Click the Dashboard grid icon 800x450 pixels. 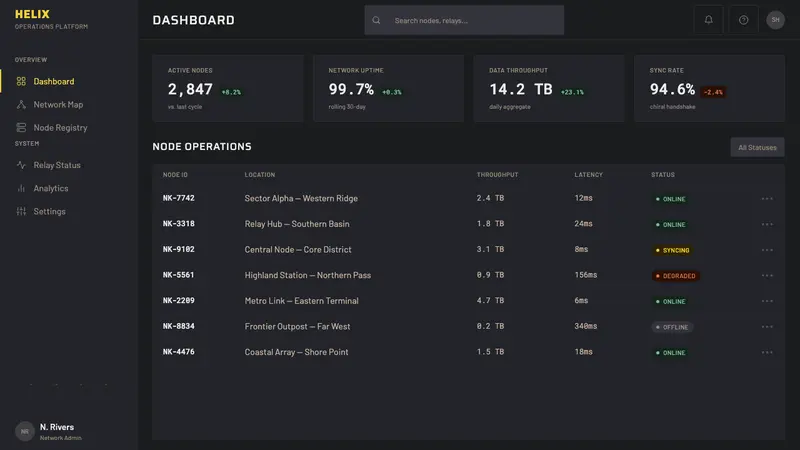(x=21, y=82)
